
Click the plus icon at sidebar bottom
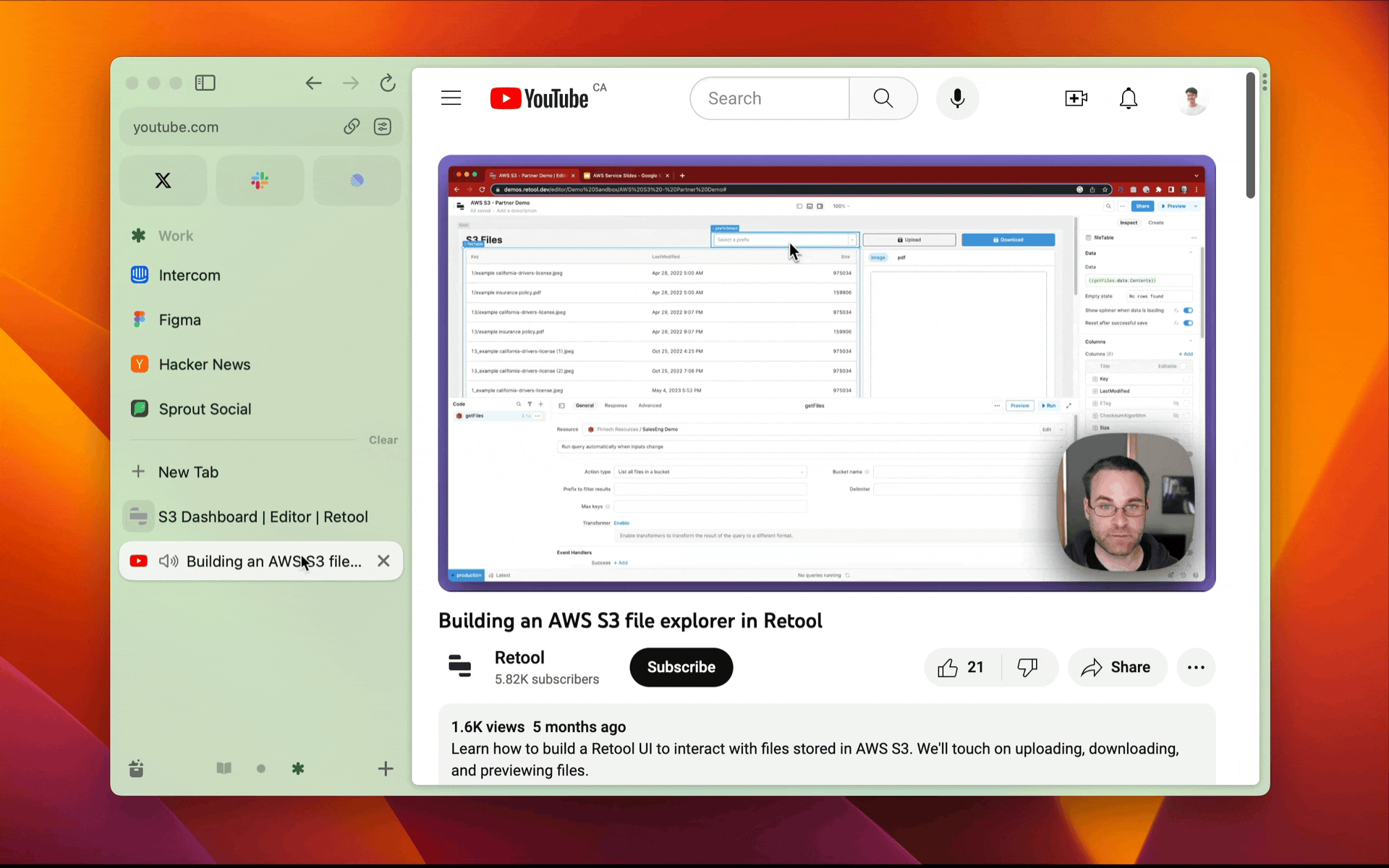(x=386, y=768)
